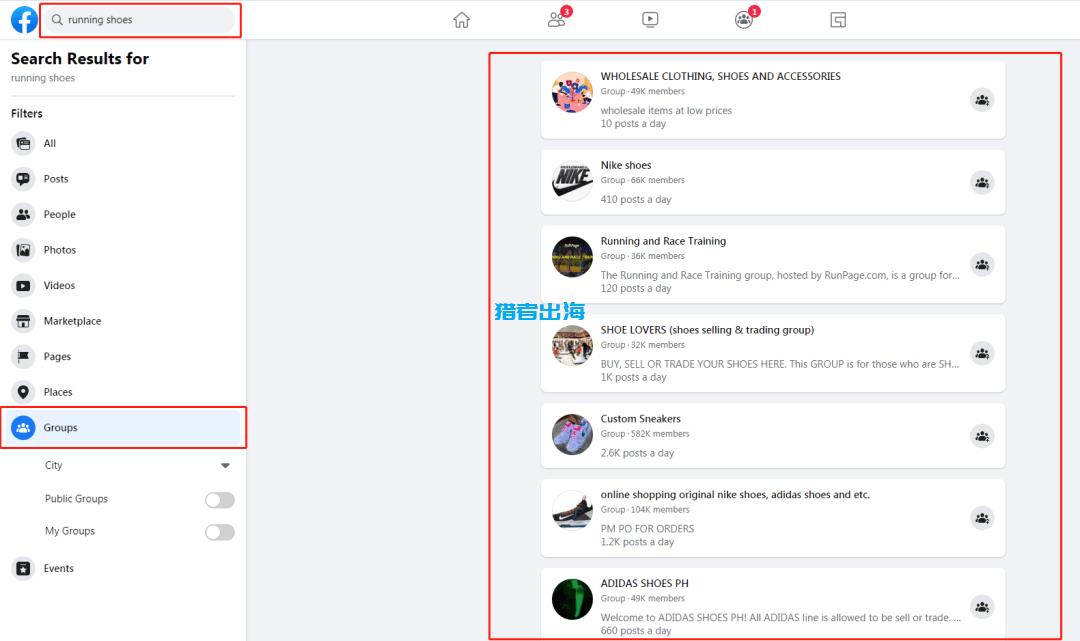The height and width of the screenshot is (641, 1080).
Task: Click the All filter icon
Action: [x=23, y=143]
